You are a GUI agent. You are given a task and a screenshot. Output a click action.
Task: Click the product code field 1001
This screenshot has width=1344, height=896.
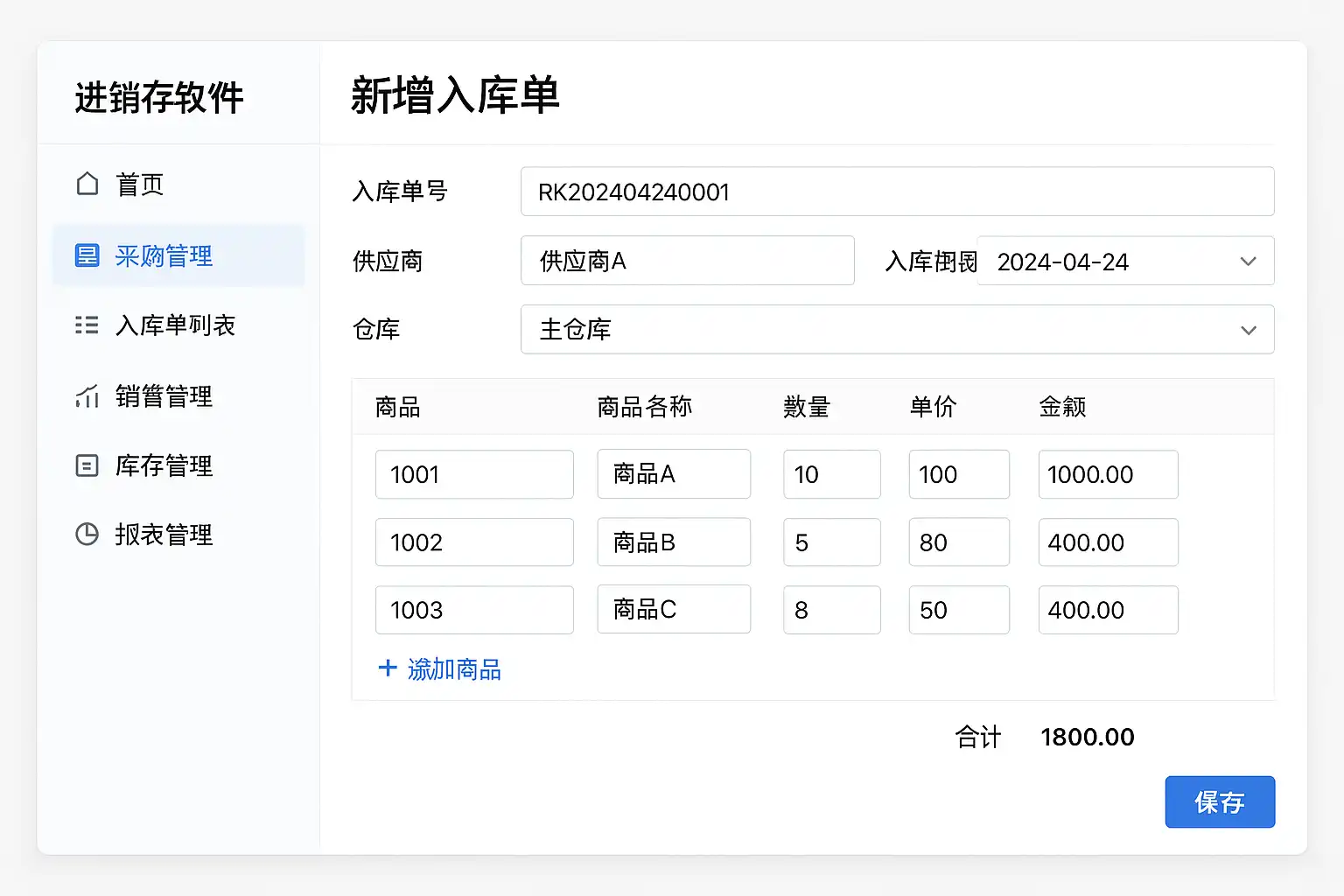pyautogui.click(x=473, y=474)
